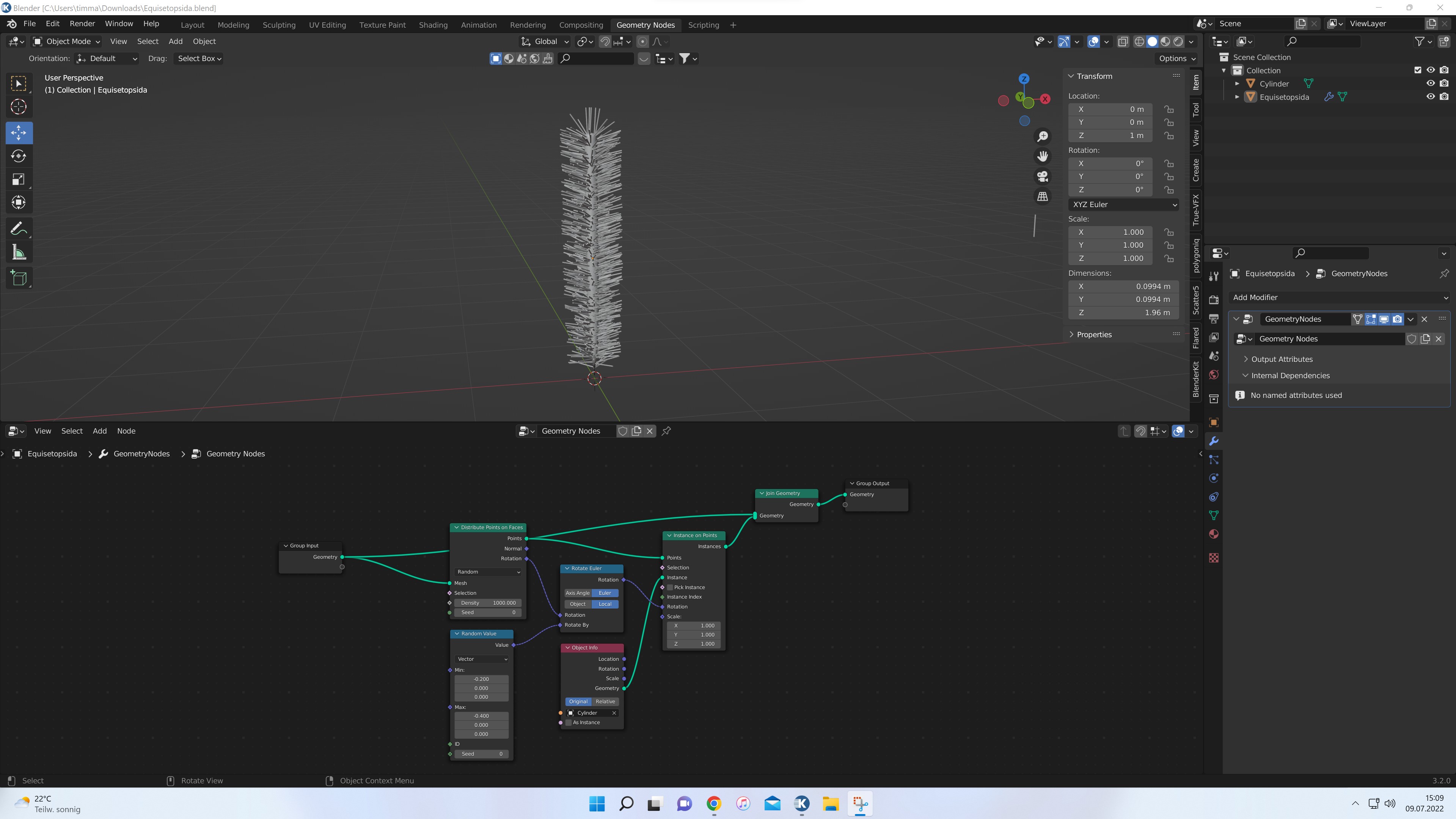
Task: Toggle As Instance checkbox in Object Info
Action: [x=569, y=722]
